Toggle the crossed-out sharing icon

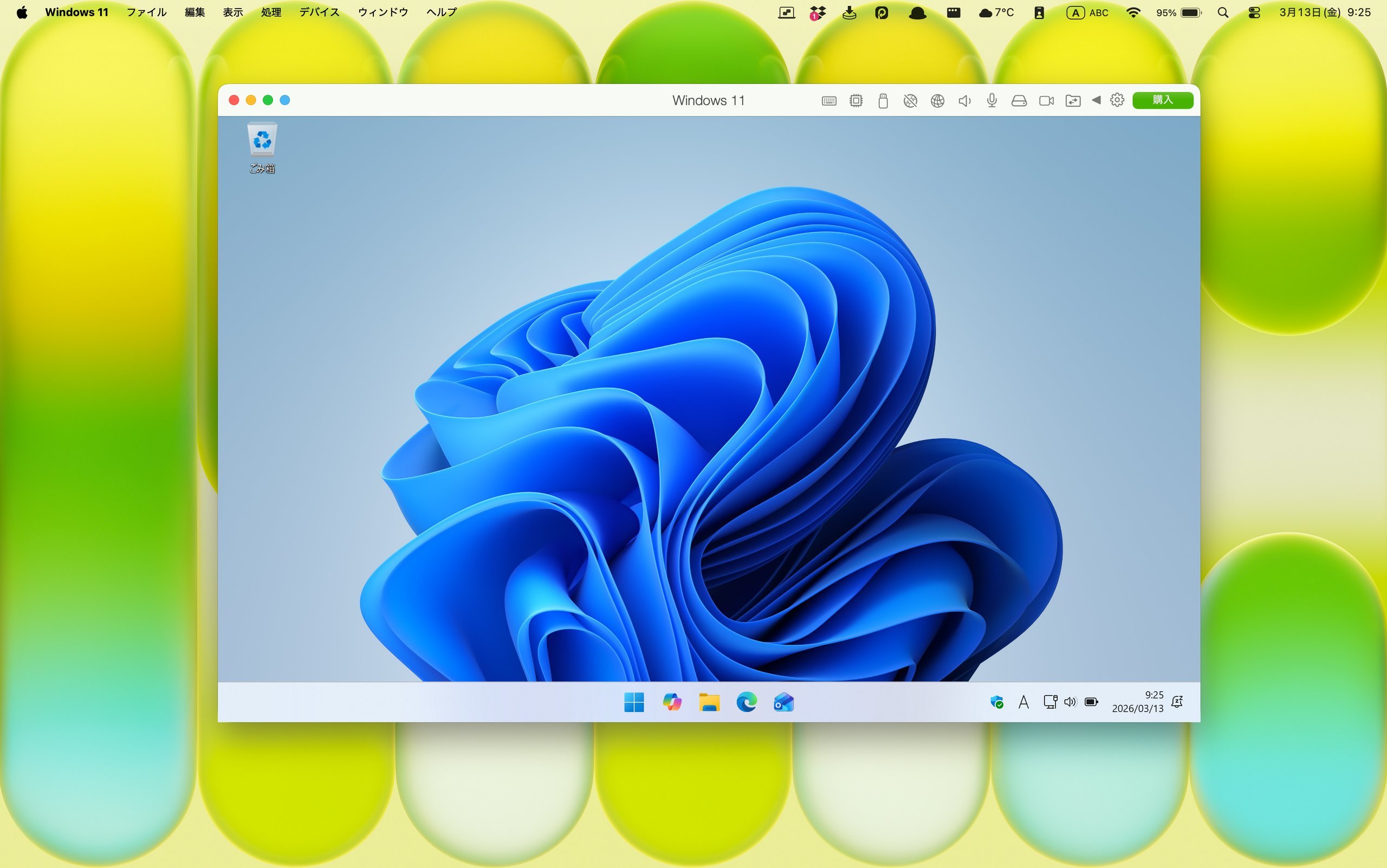[910, 101]
